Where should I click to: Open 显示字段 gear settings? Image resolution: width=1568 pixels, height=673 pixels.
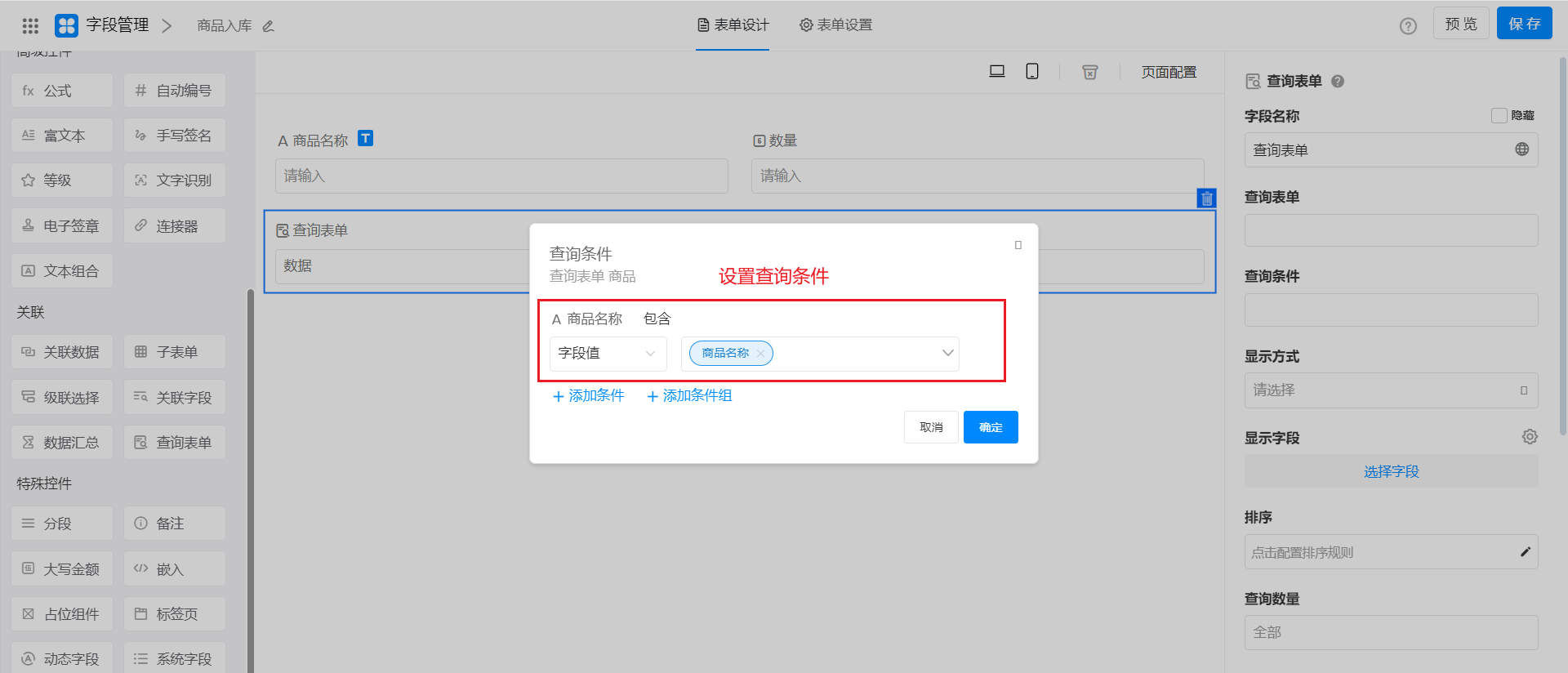point(1530,437)
